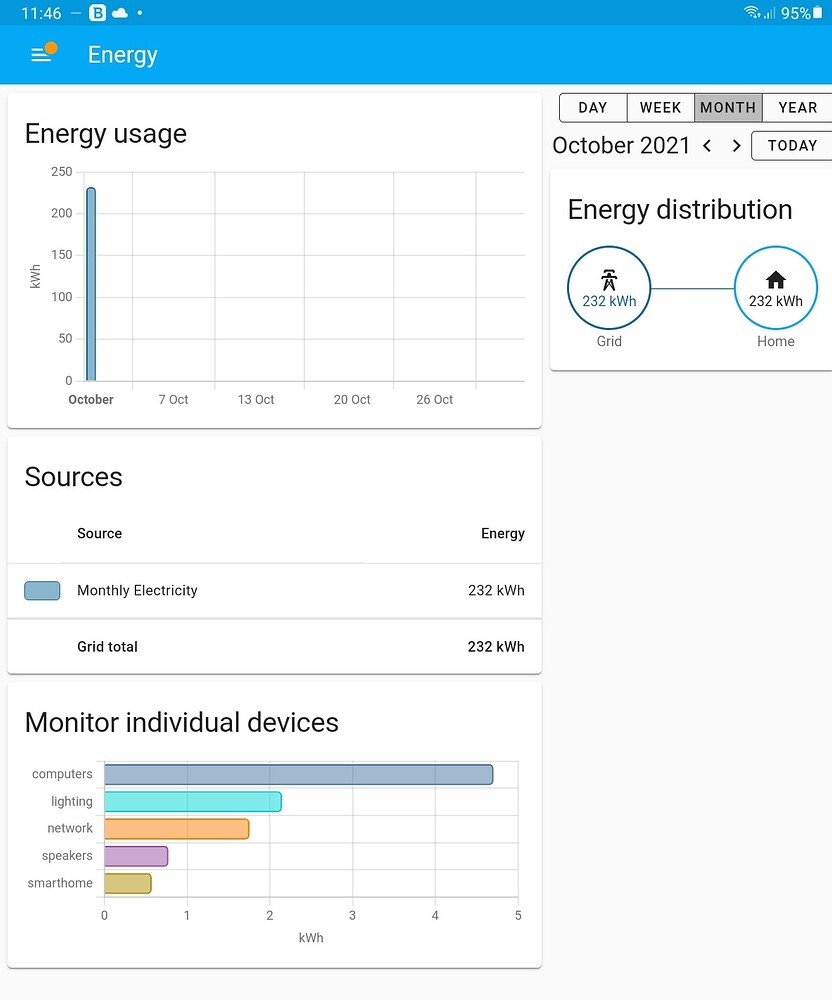Viewport: 832px width, 1000px height.
Task: Click the computers device bar
Action: [x=298, y=774]
